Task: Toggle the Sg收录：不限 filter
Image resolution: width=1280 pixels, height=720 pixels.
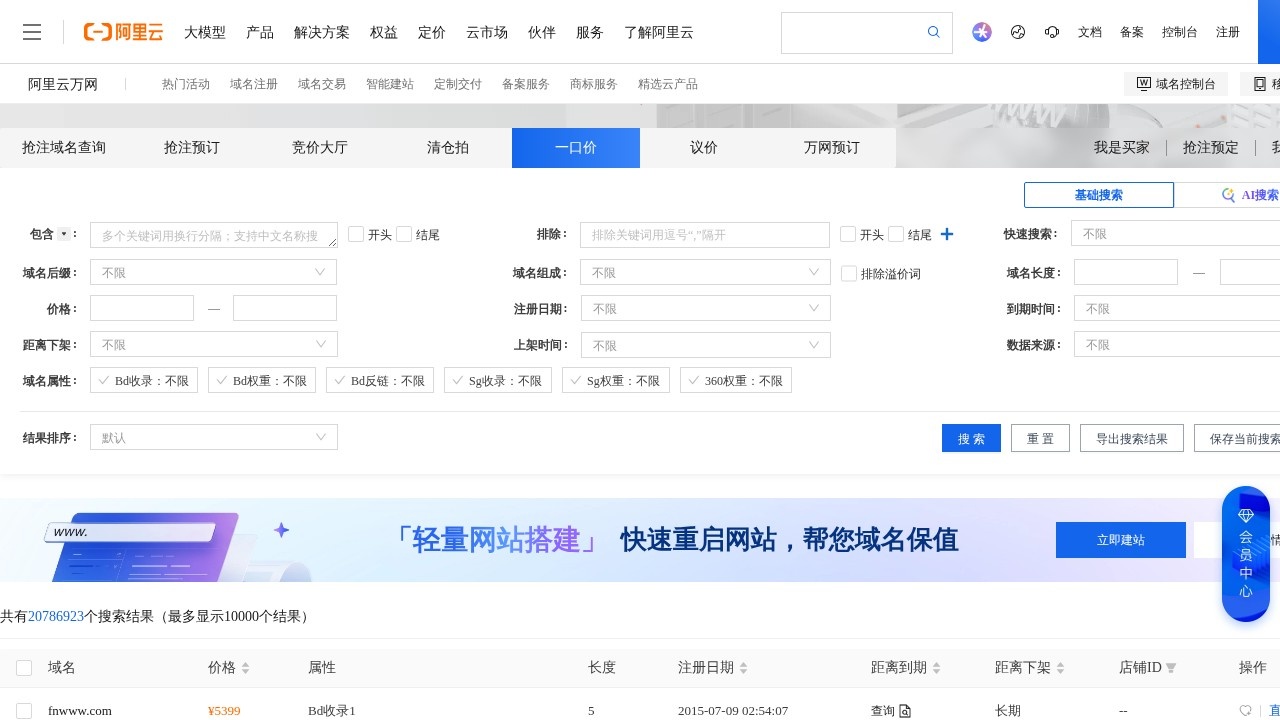Action: [498, 380]
